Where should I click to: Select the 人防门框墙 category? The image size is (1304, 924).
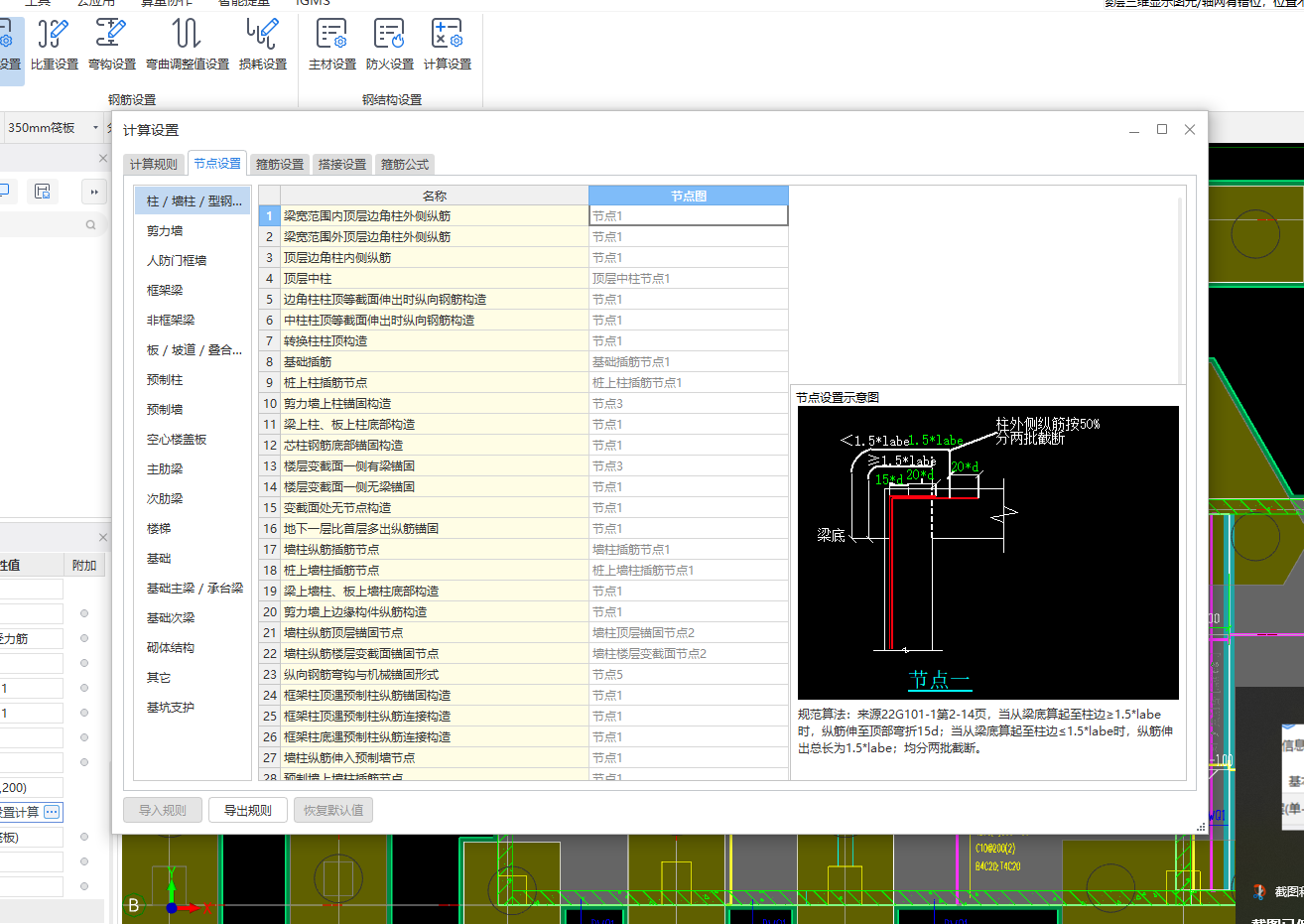pos(193,260)
